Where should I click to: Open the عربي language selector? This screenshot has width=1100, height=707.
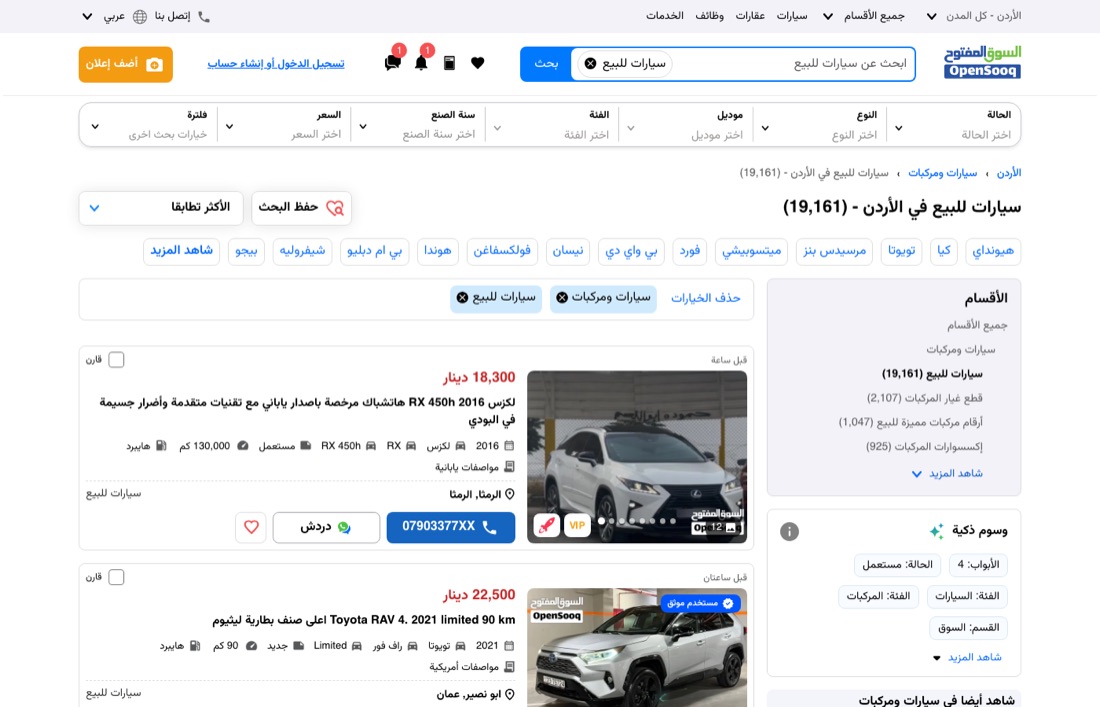(104, 16)
